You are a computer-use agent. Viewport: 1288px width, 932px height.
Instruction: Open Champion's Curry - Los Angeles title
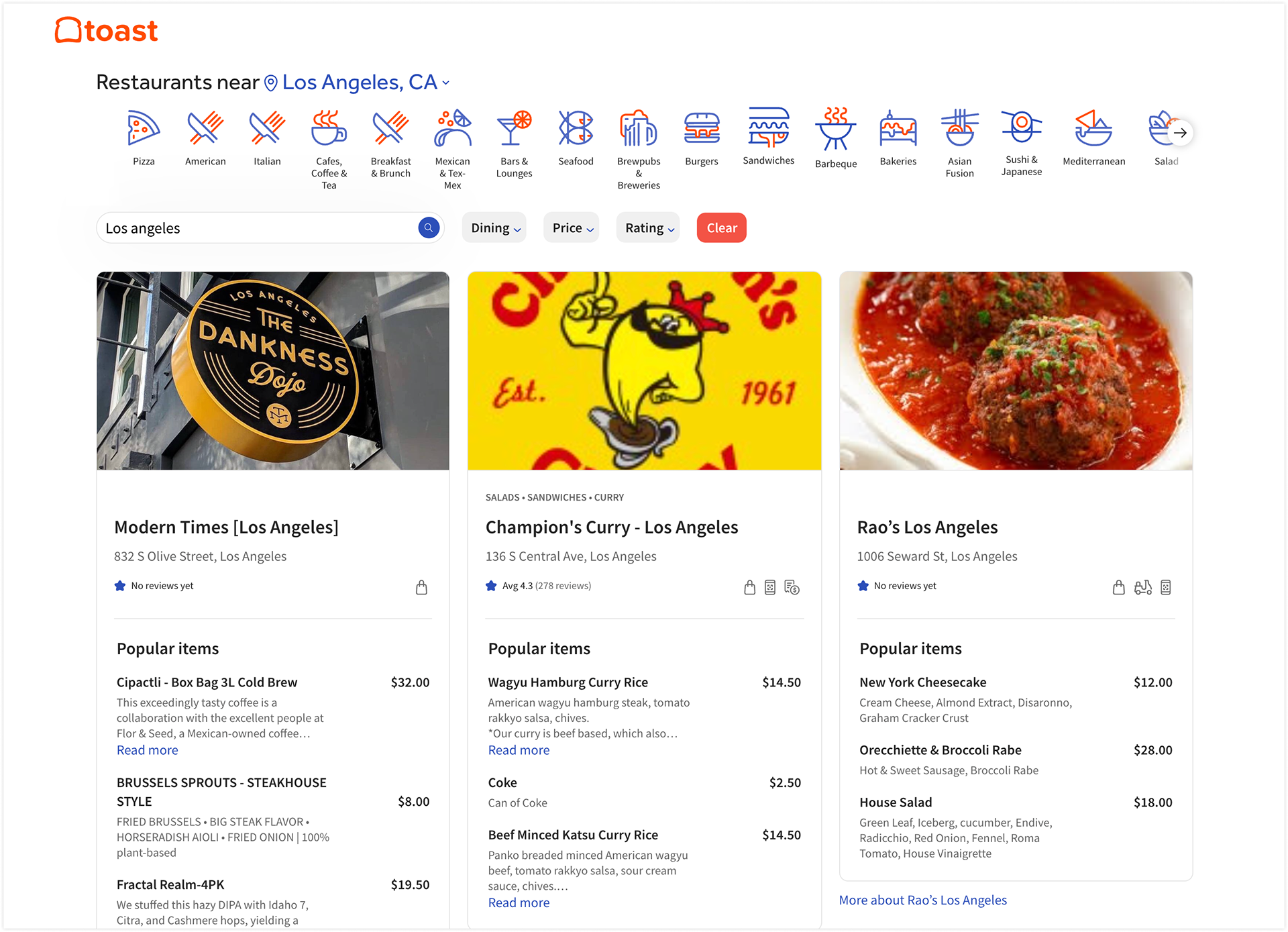[x=612, y=527]
